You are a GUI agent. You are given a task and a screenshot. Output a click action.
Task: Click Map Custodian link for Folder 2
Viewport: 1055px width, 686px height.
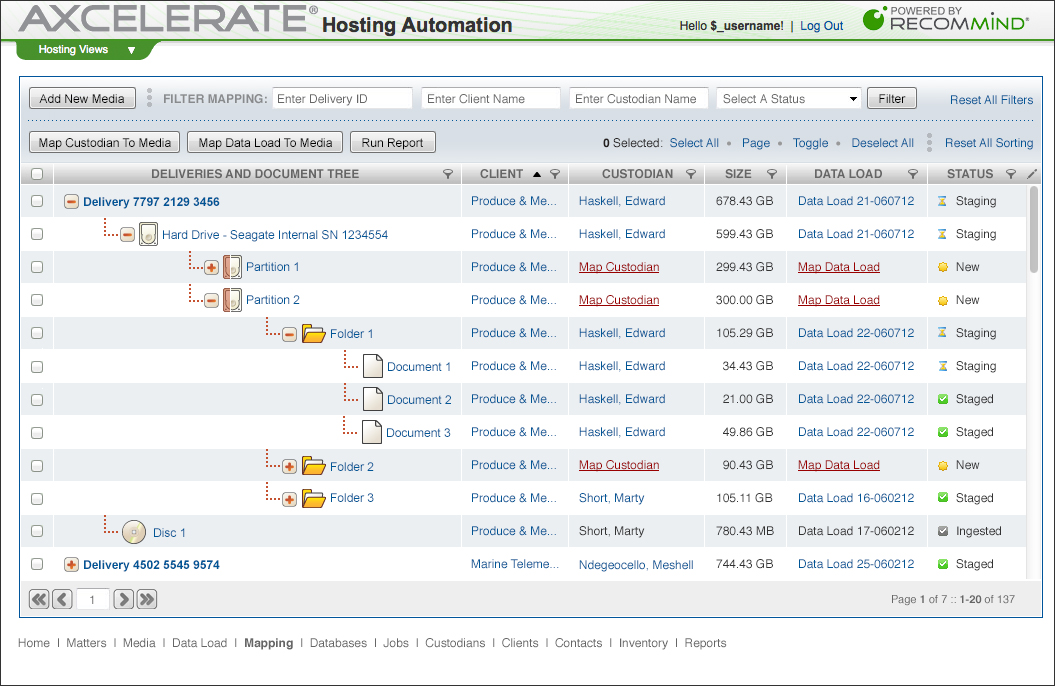619,465
